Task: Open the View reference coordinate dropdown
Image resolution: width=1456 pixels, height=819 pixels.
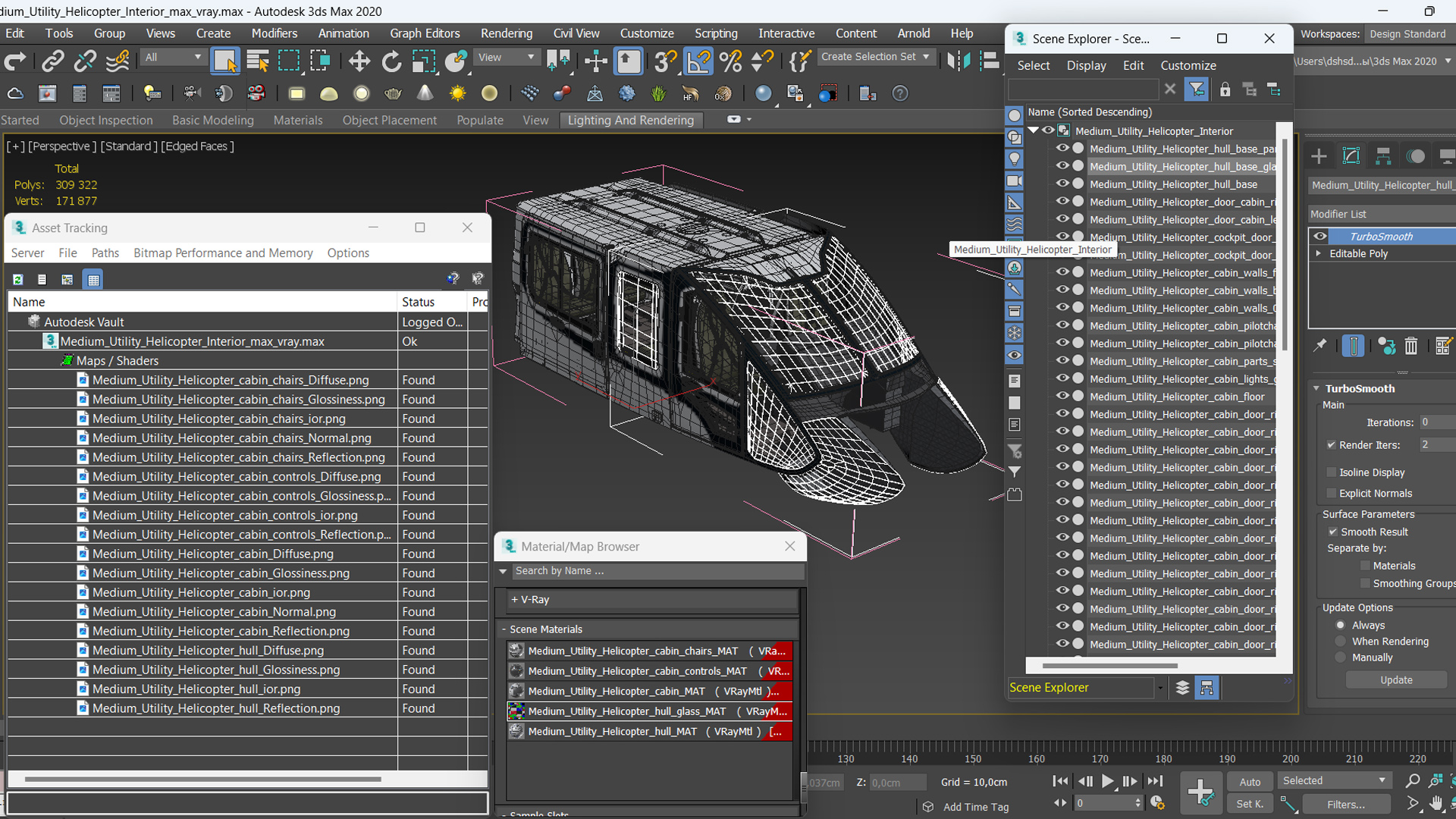Action: click(506, 57)
